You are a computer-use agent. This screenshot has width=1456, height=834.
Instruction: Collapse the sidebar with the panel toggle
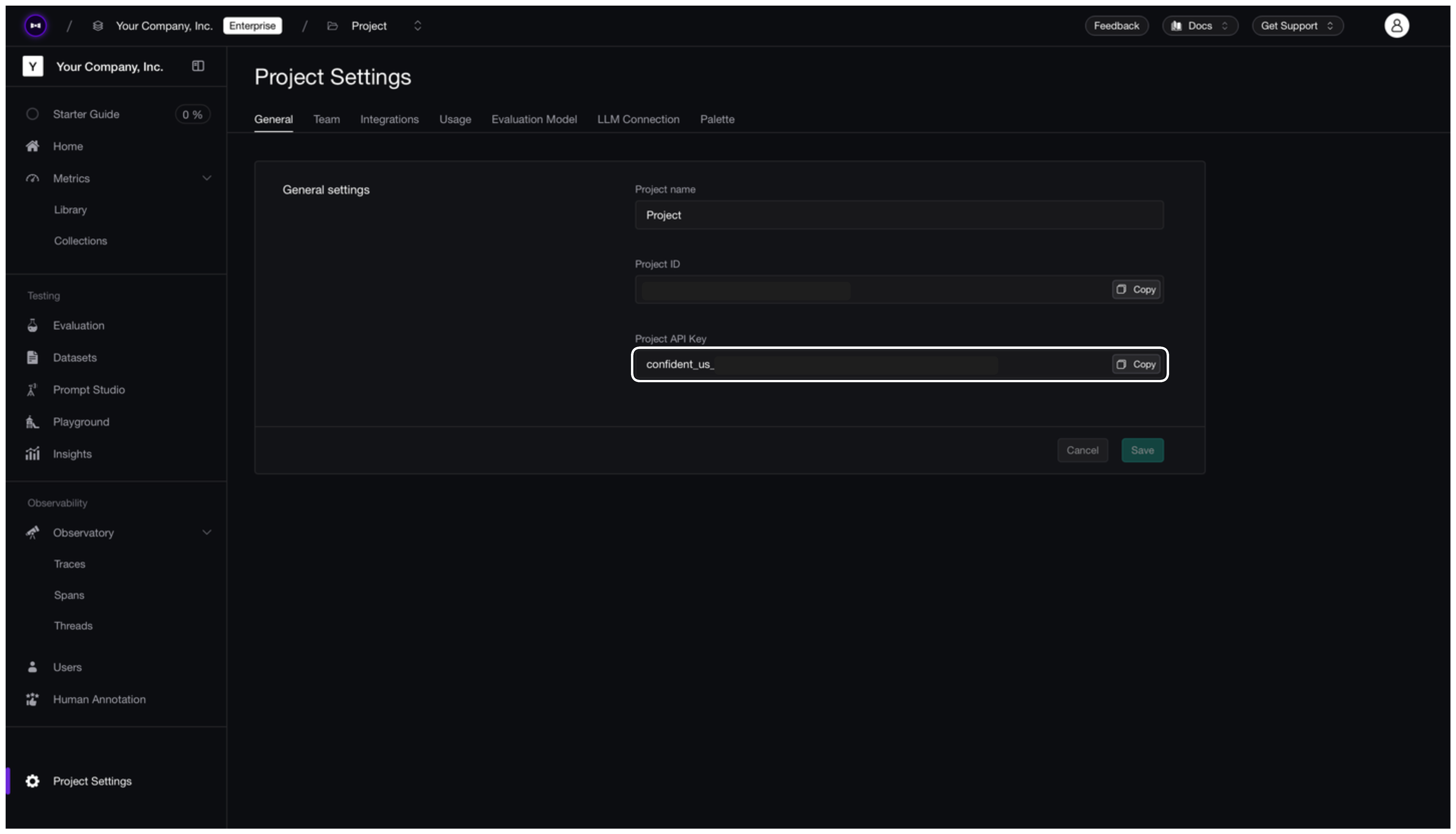pos(198,65)
